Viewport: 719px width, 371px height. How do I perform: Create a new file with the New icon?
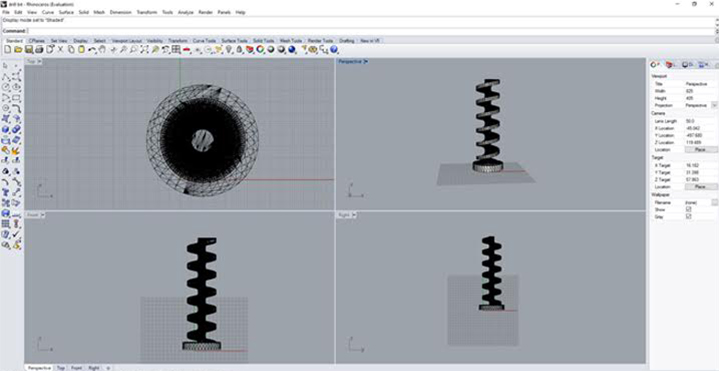click(8, 49)
